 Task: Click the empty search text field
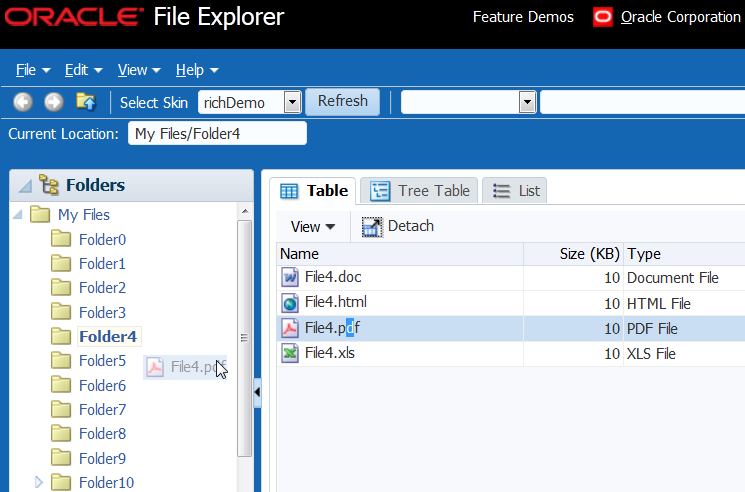coord(642,102)
